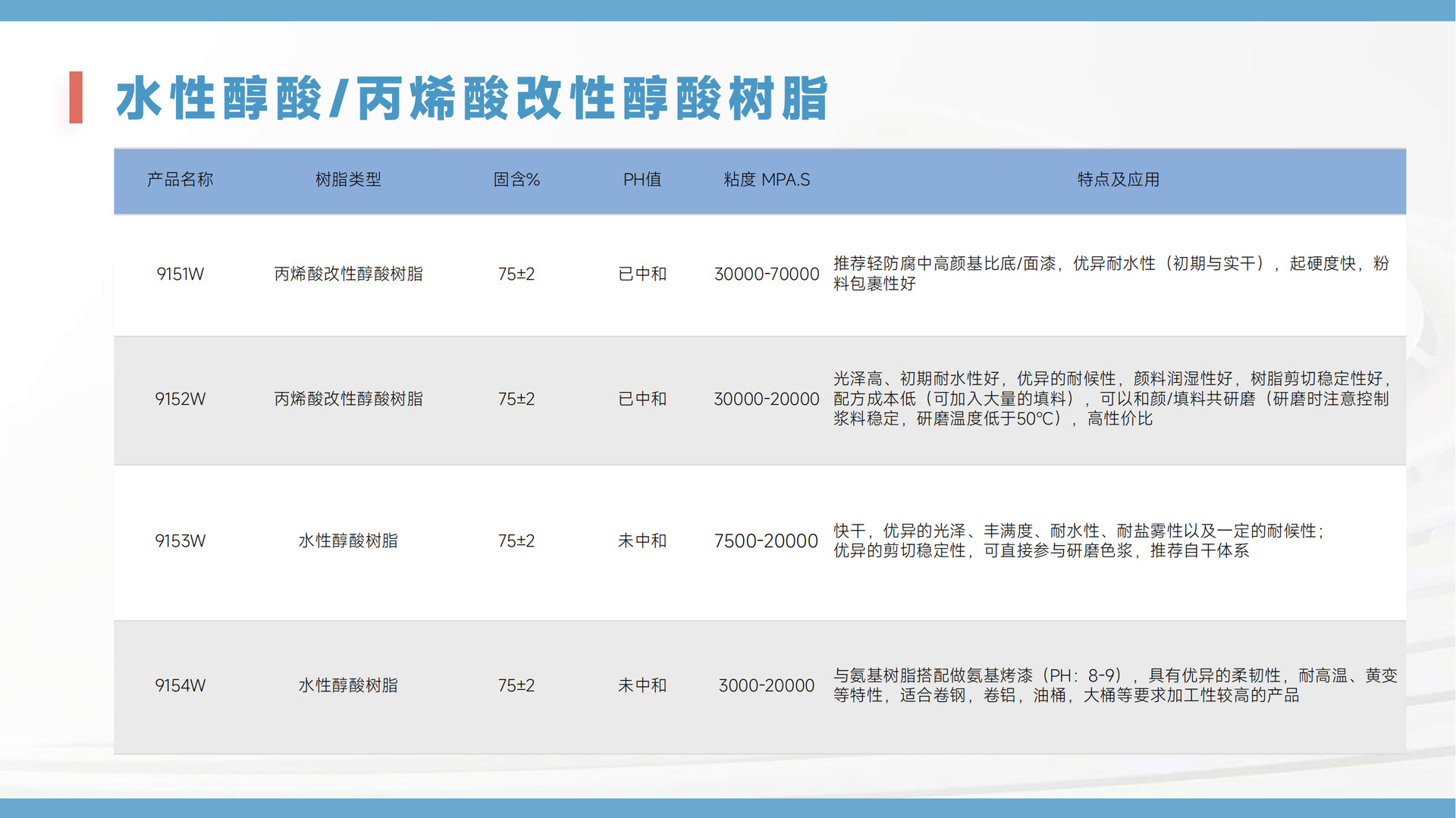Click the 9152W description starting with 光泽高
Image resolution: width=1456 pixels, height=818 pixels.
[x=1112, y=399]
